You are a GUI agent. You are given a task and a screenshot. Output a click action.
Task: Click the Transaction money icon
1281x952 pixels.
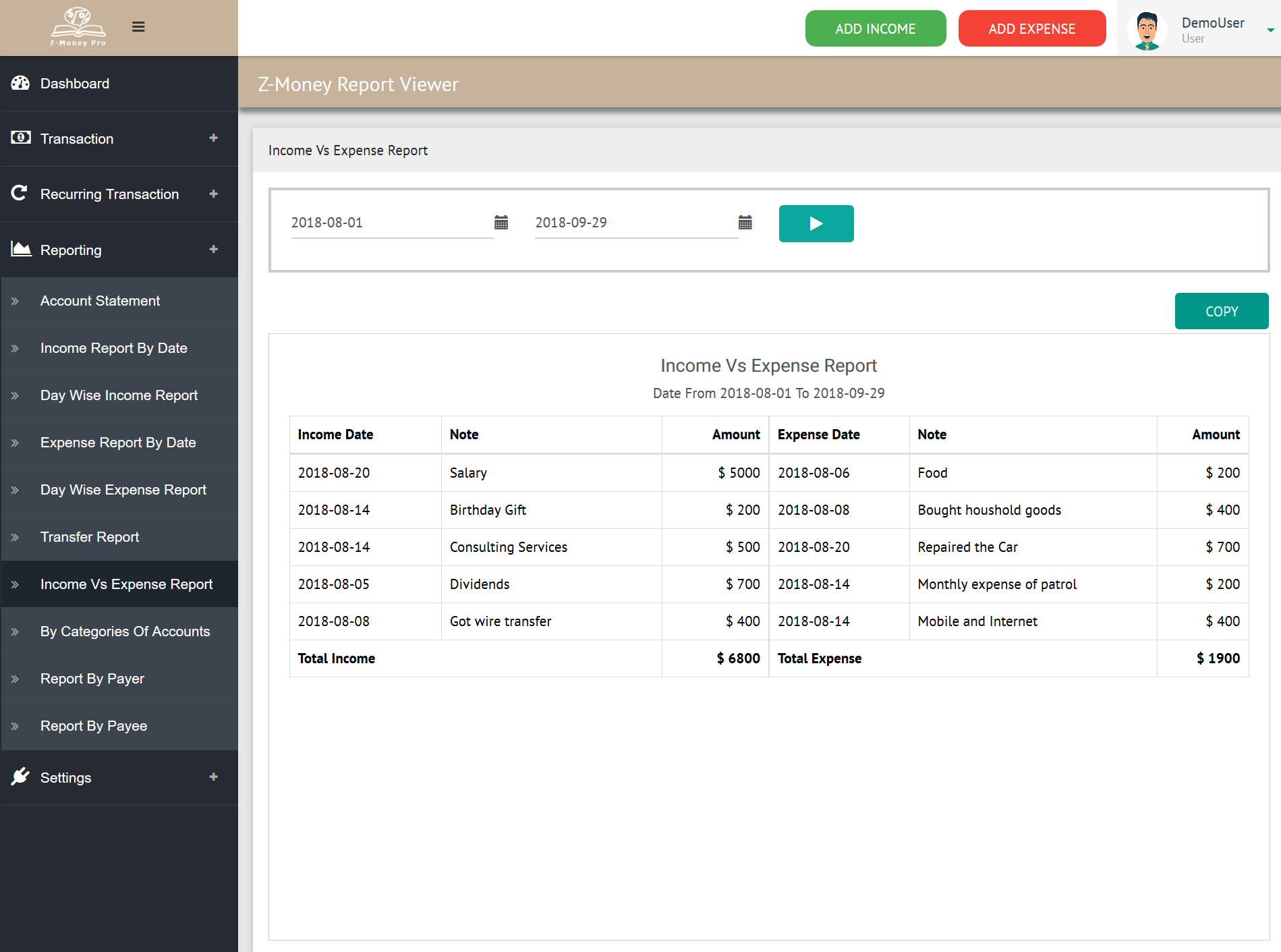pos(20,138)
